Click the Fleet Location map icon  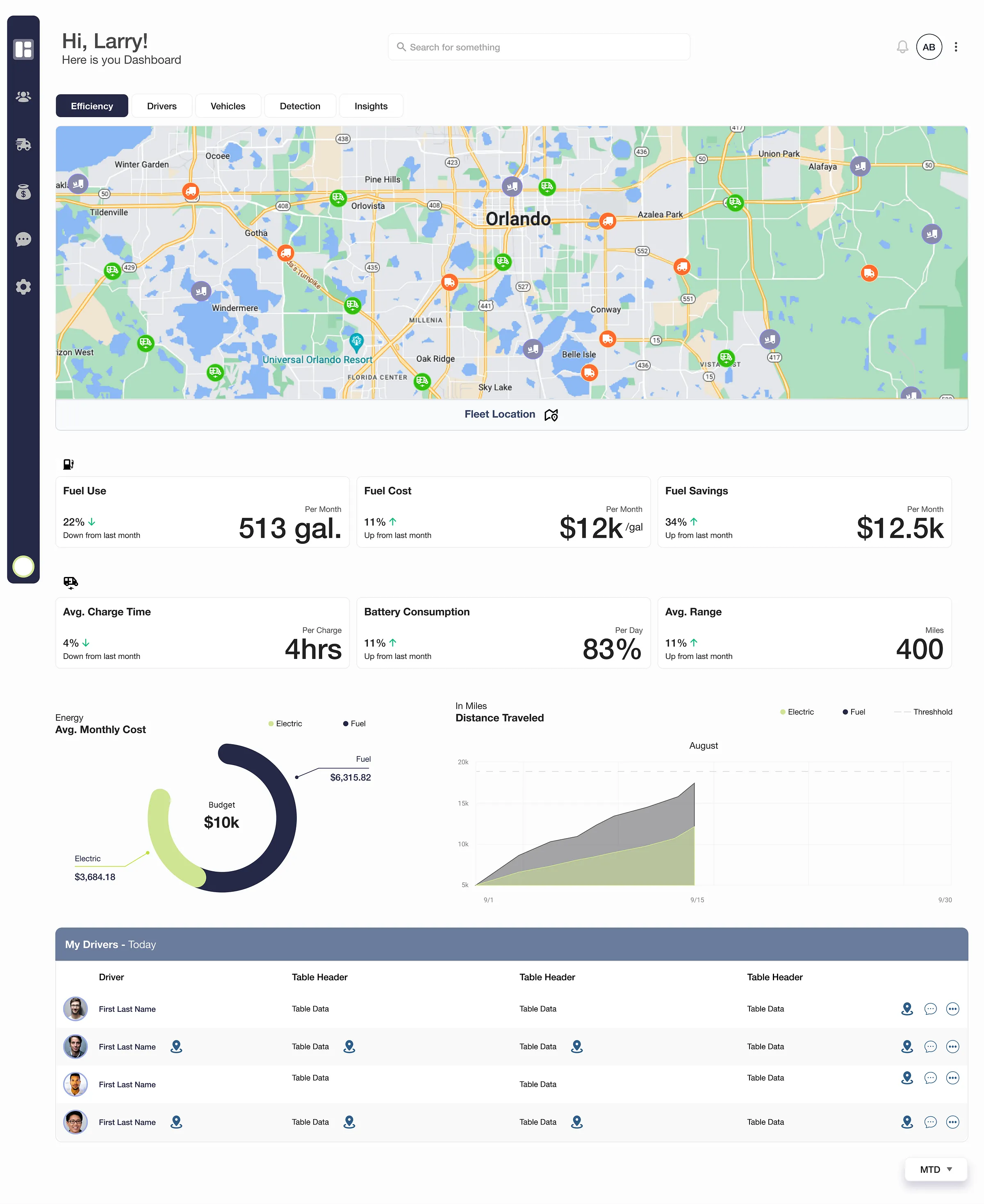point(551,415)
